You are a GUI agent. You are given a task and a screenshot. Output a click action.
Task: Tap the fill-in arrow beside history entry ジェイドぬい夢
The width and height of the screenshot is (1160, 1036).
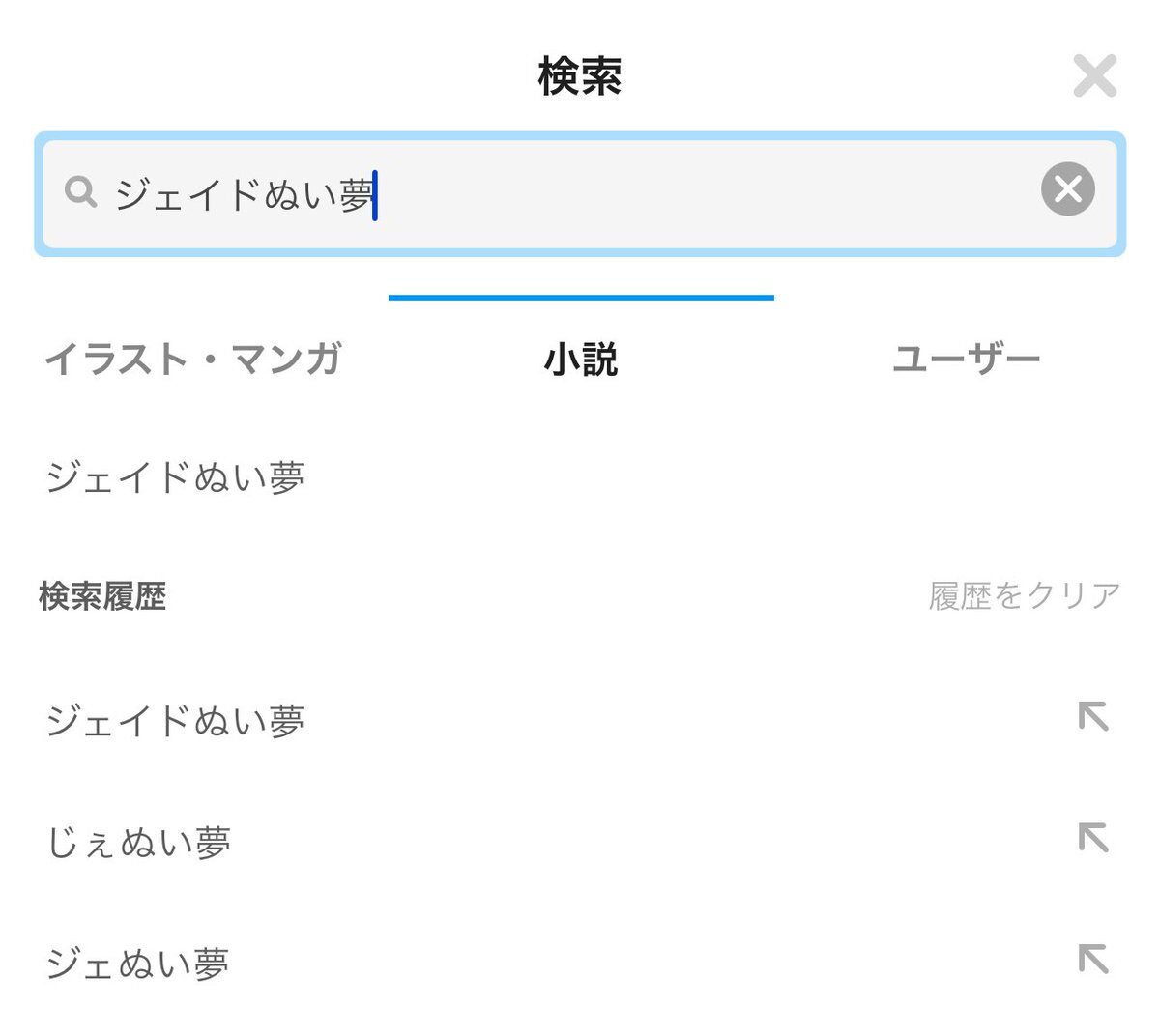[x=1093, y=717]
